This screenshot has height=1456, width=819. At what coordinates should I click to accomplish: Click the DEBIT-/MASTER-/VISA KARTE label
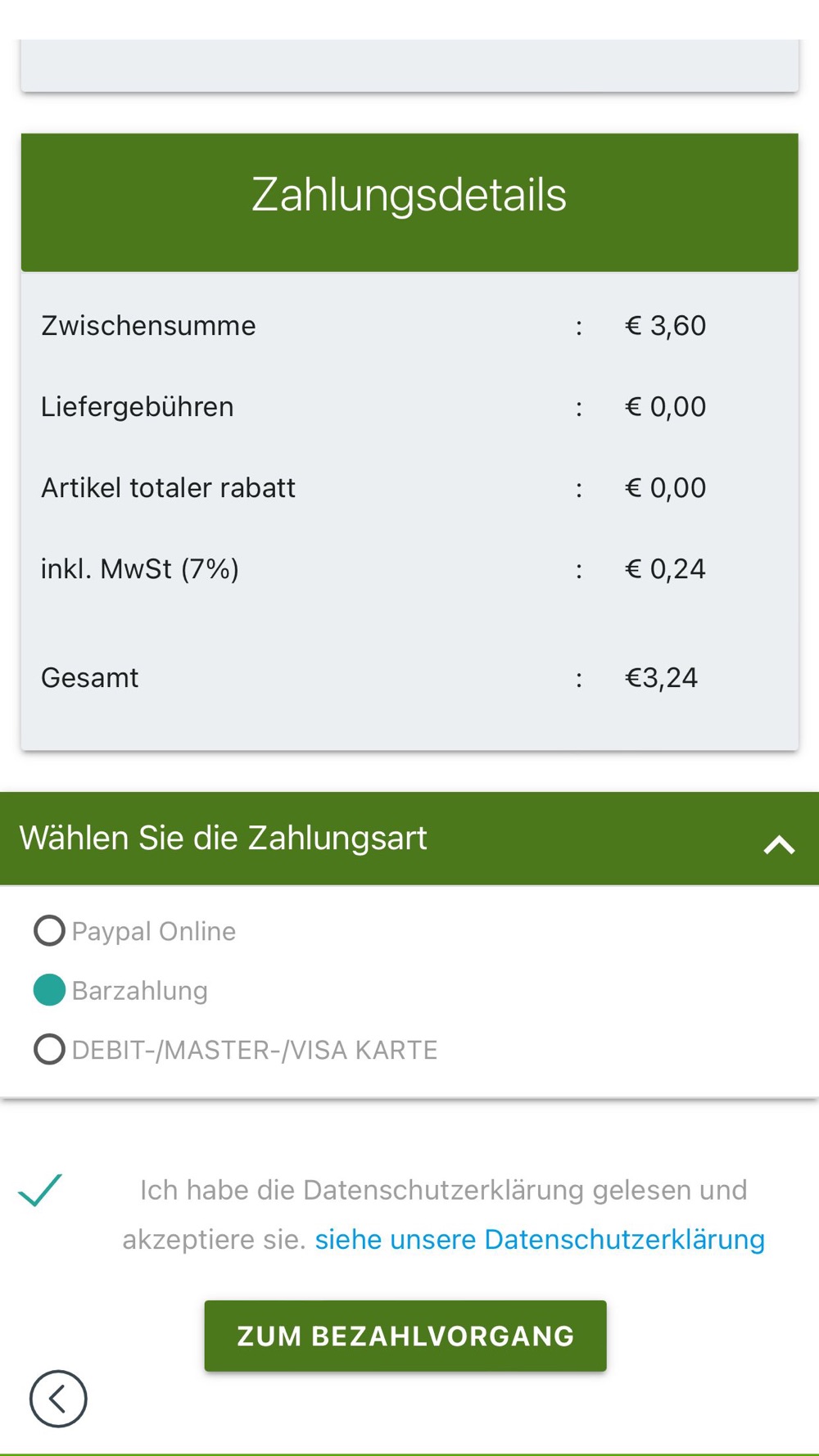click(x=255, y=1050)
